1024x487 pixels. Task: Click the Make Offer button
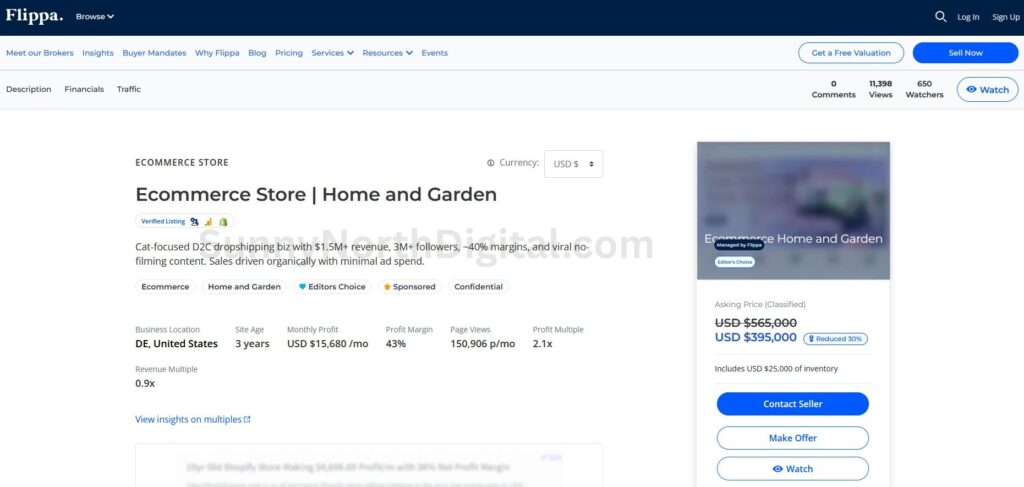[x=792, y=438]
